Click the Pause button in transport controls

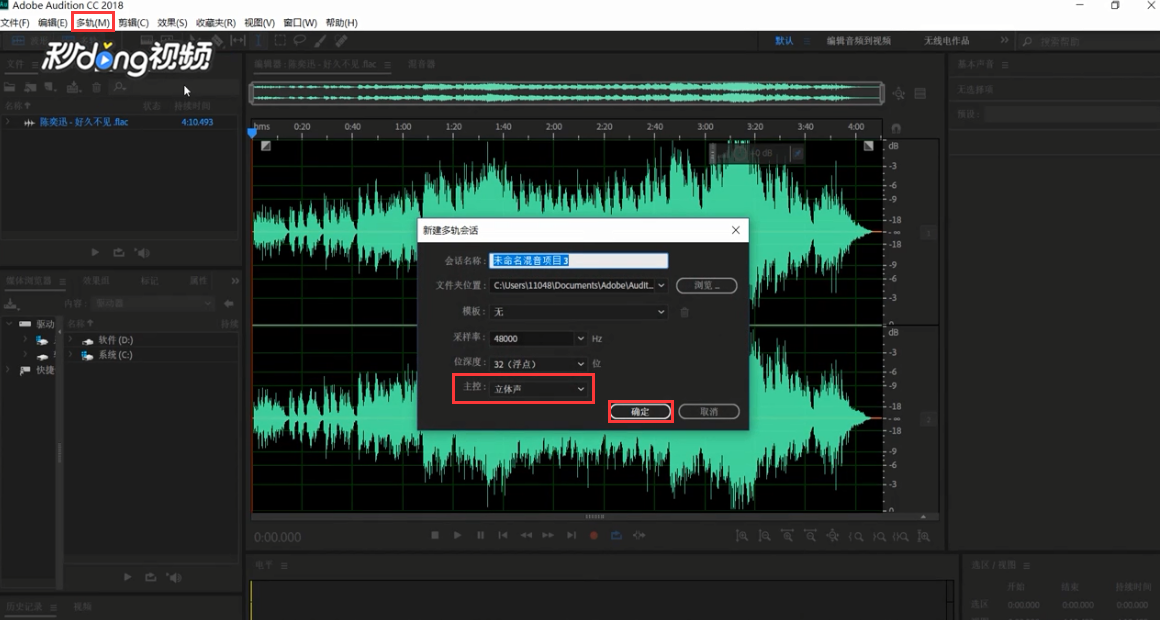tap(480, 535)
